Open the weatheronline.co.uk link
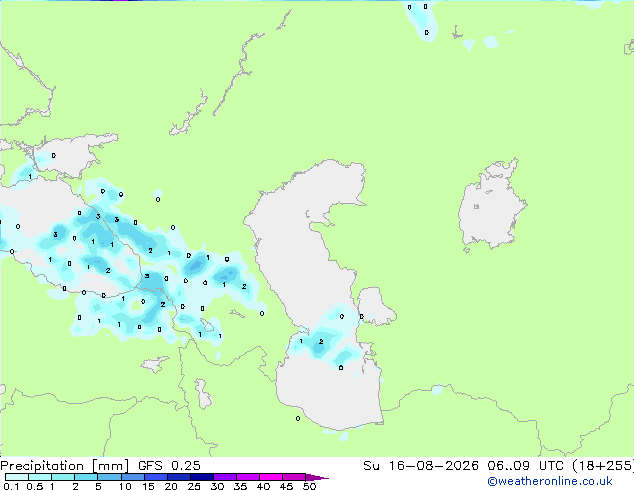634x490 pixels. (550, 481)
